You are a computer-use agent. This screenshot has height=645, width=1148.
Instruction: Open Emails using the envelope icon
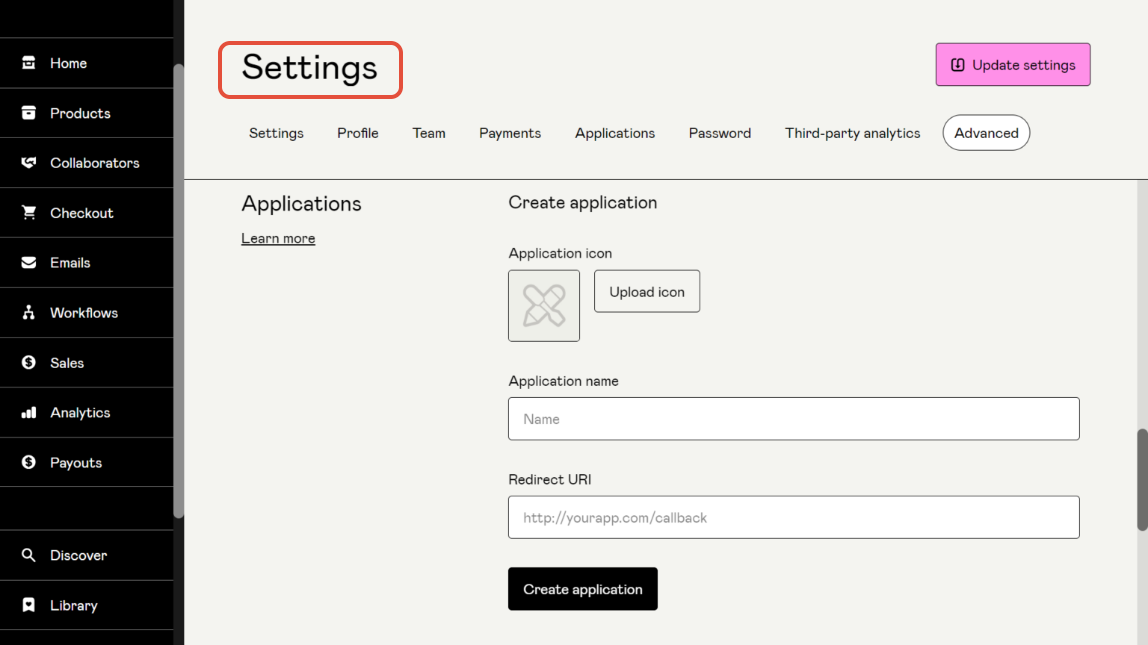tap(29, 263)
